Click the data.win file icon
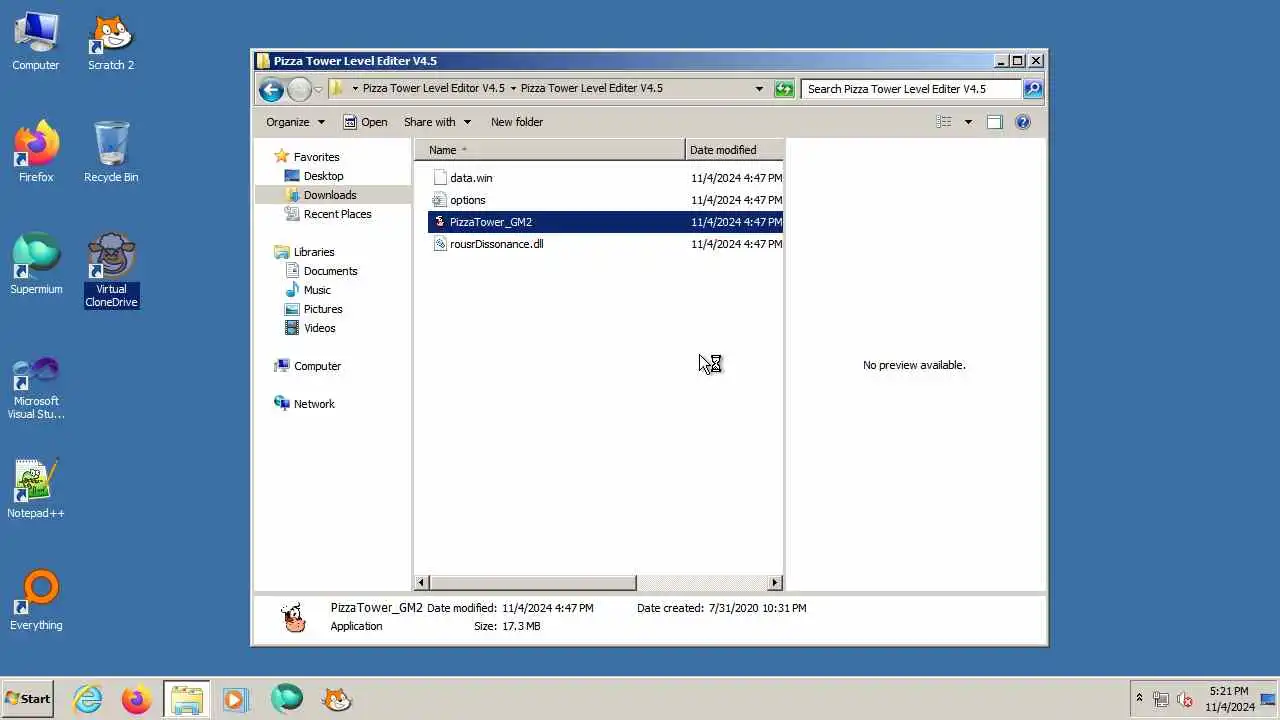 [439, 178]
